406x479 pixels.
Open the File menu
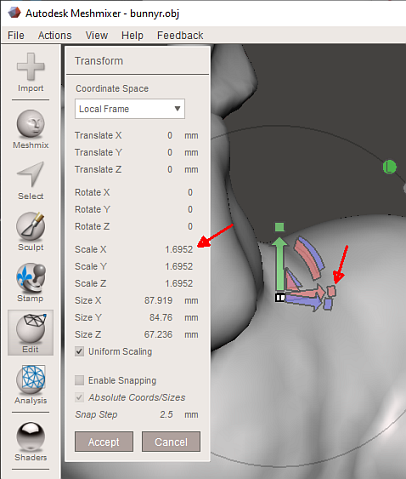[x=16, y=35]
